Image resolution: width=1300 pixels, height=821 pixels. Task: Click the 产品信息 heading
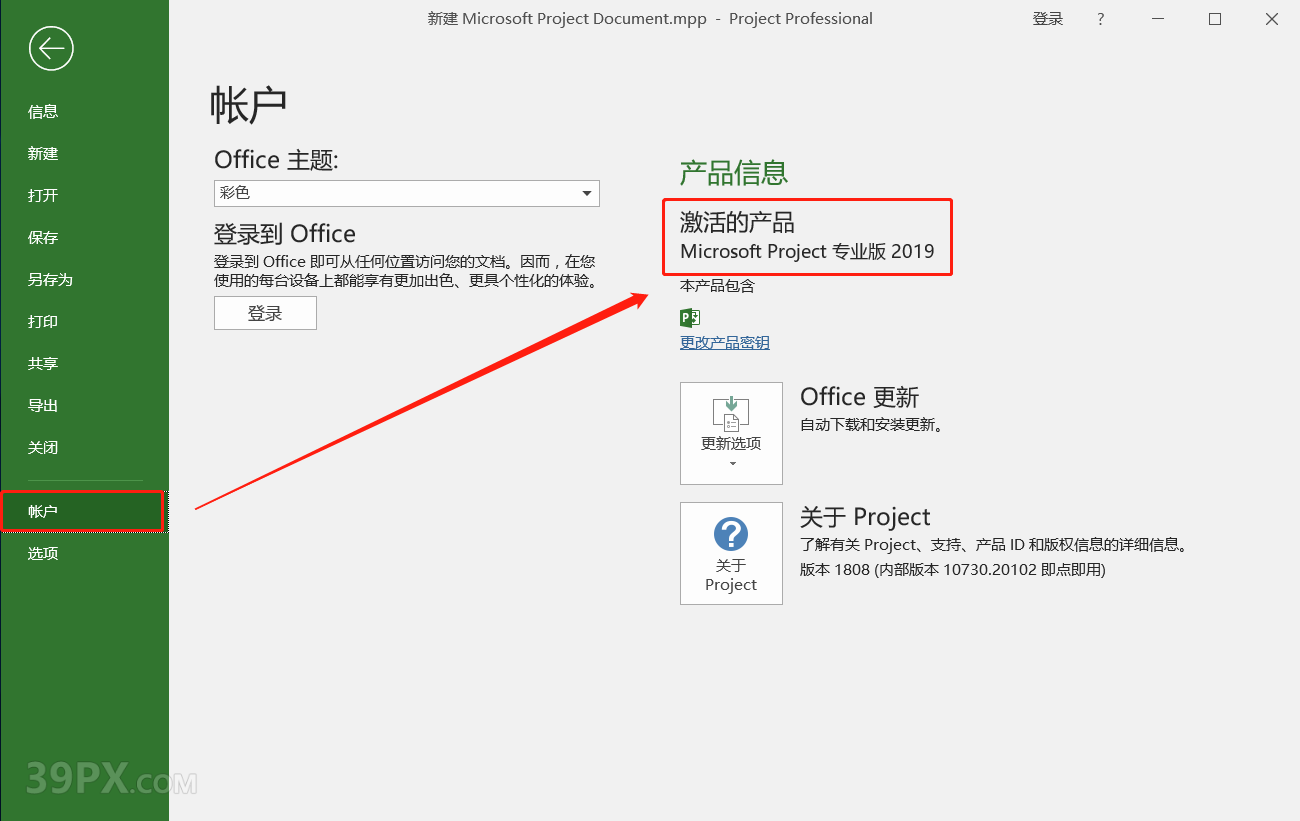[x=734, y=173]
